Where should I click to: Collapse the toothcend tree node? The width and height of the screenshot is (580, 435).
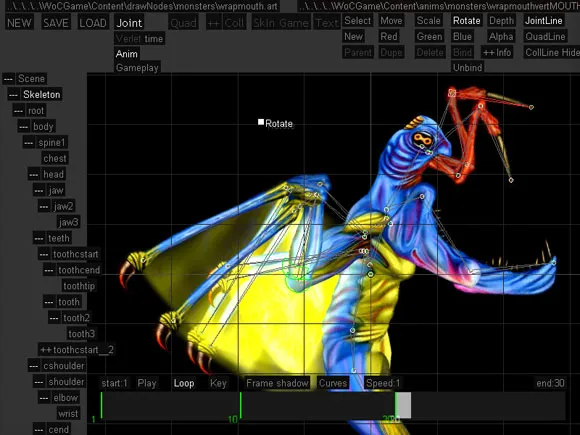(x=49, y=270)
